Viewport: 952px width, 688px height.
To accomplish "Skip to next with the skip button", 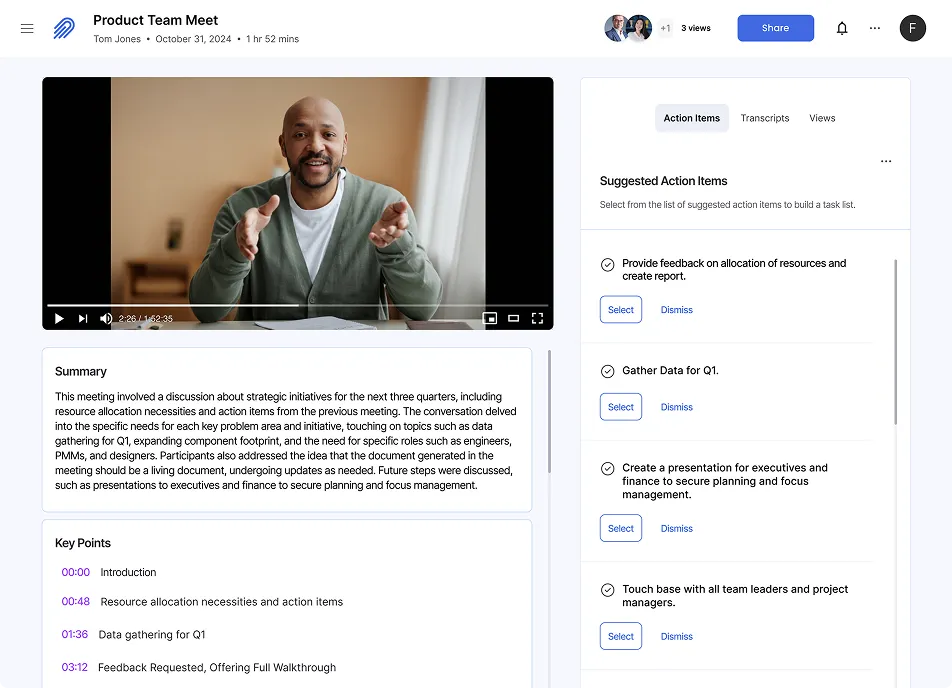I will 83,318.
